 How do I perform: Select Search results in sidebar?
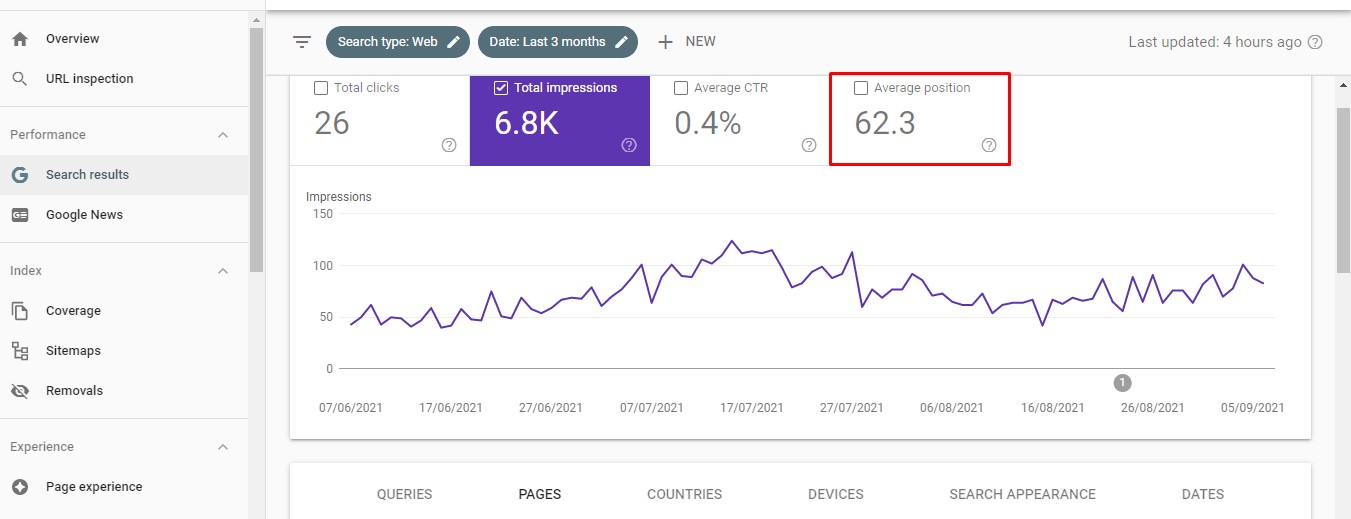coord(124,175)
